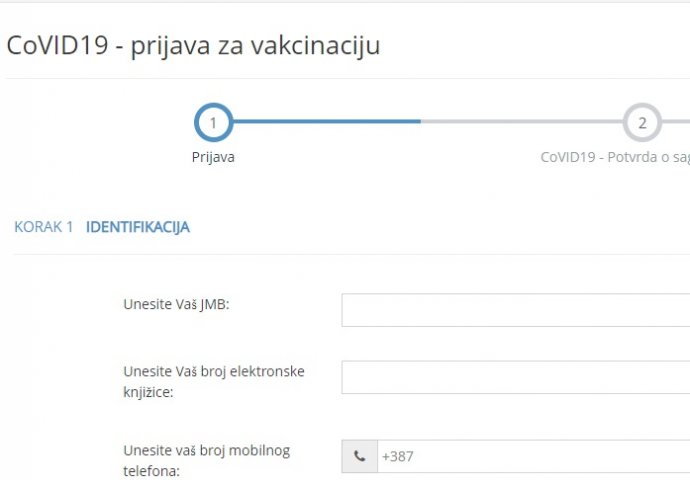Click the KORAK 1 text

(44, 227)
